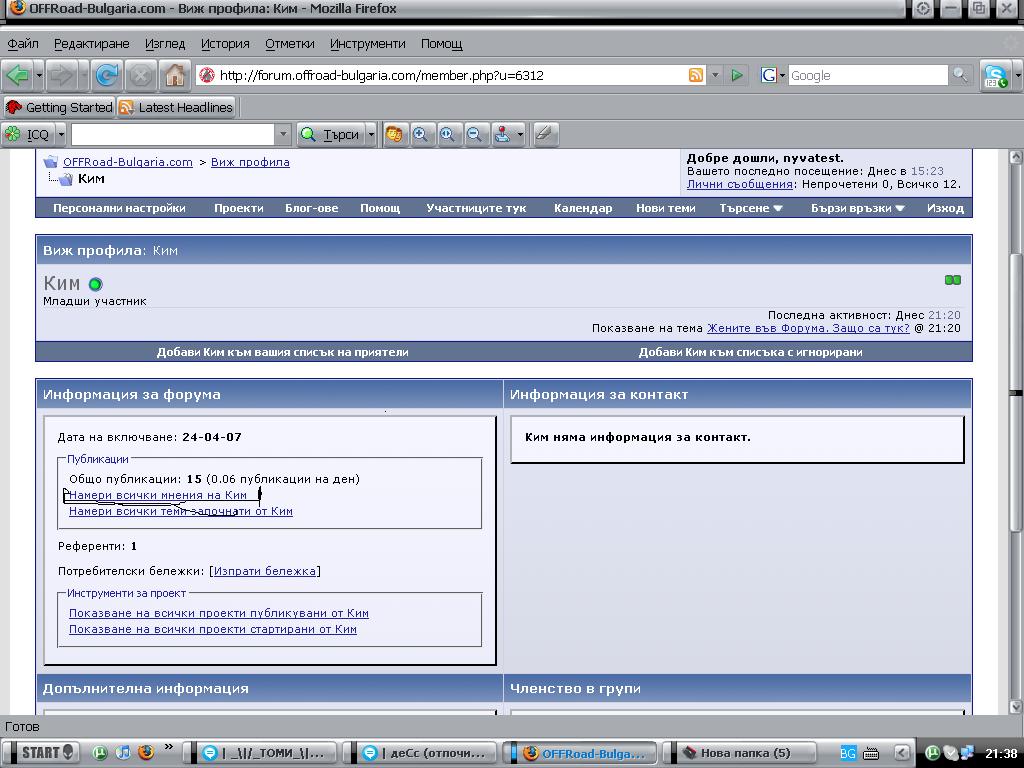Click the Skype toolbar icon
This screenshot has width=1024, height=768.
point(995,76)
